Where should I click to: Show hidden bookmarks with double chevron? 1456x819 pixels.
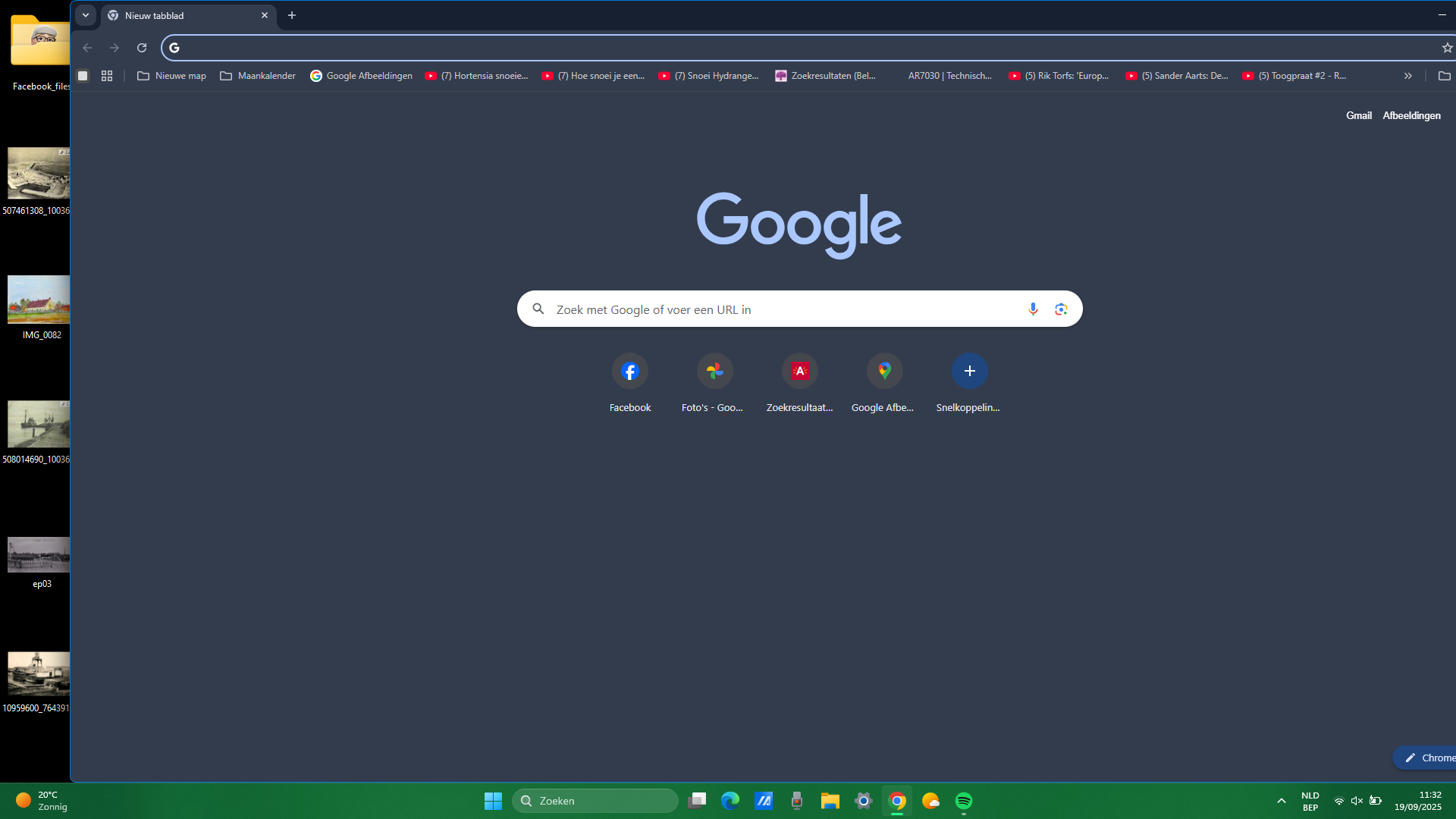tap(1408, 76)
